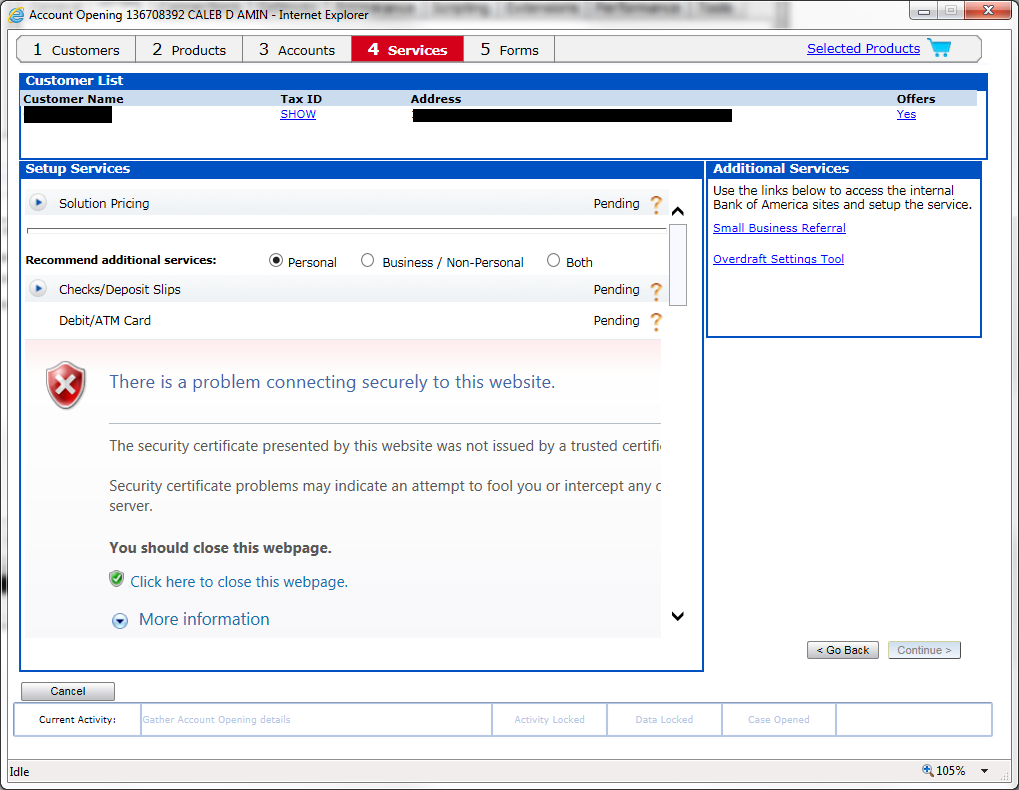The height and width of the screenshot is (790, 1019).
Task: Open the Selected Products link
Action: coord(863,49)
